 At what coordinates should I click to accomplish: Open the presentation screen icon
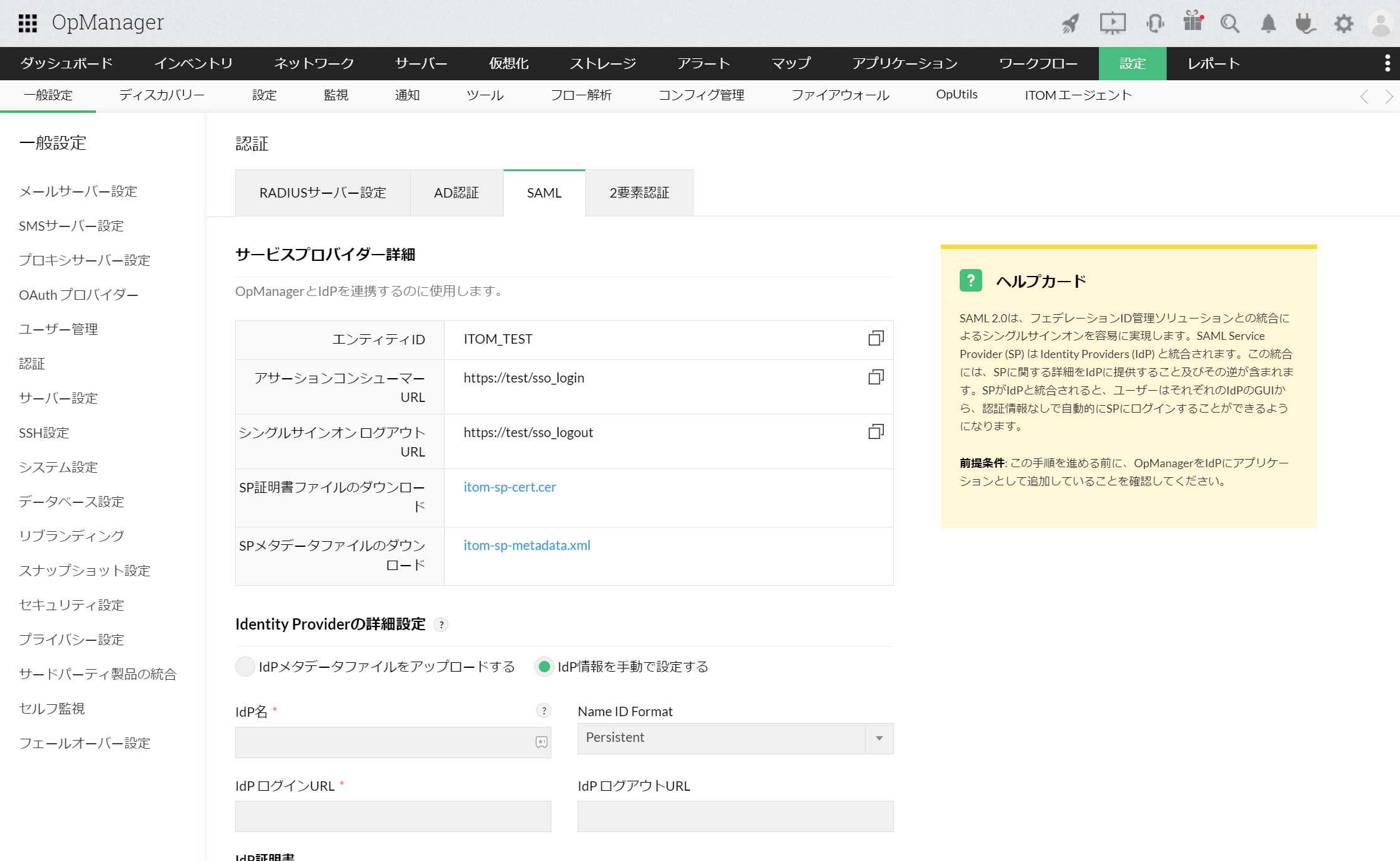(x=1112, y=23)
